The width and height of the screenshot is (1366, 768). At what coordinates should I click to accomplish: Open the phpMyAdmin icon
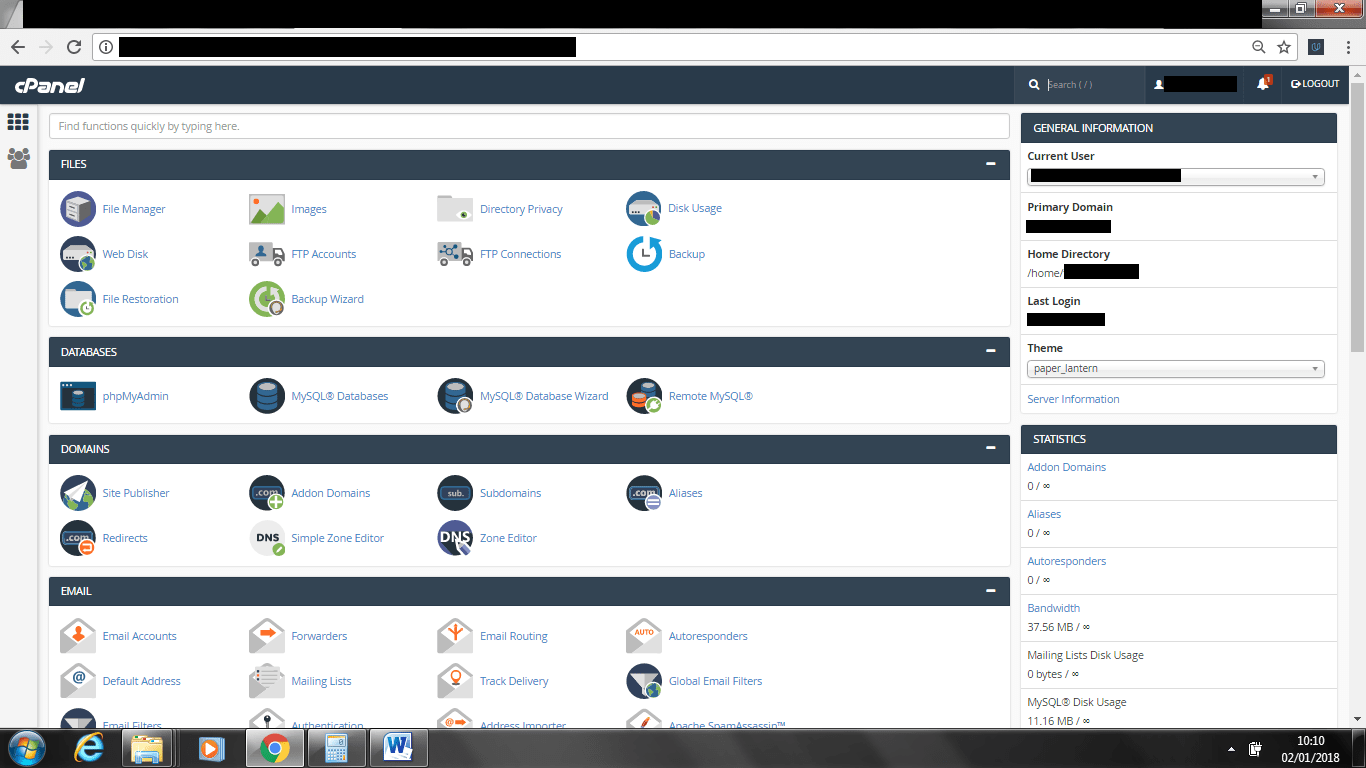(x=78, y=396)
